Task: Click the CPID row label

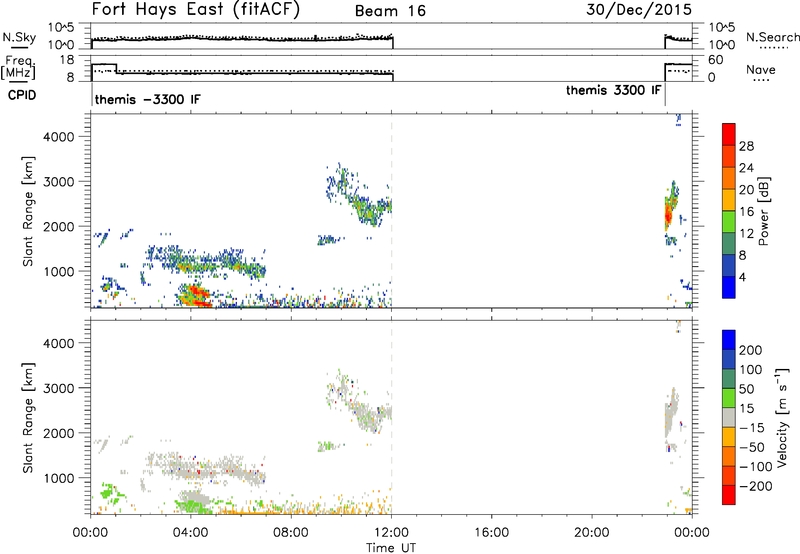Action: [22, 95]
